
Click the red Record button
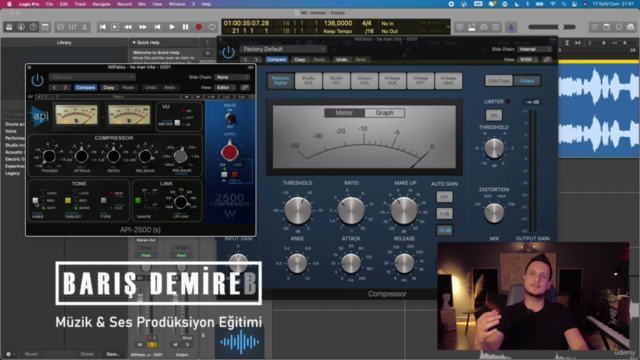pos(199,27)
